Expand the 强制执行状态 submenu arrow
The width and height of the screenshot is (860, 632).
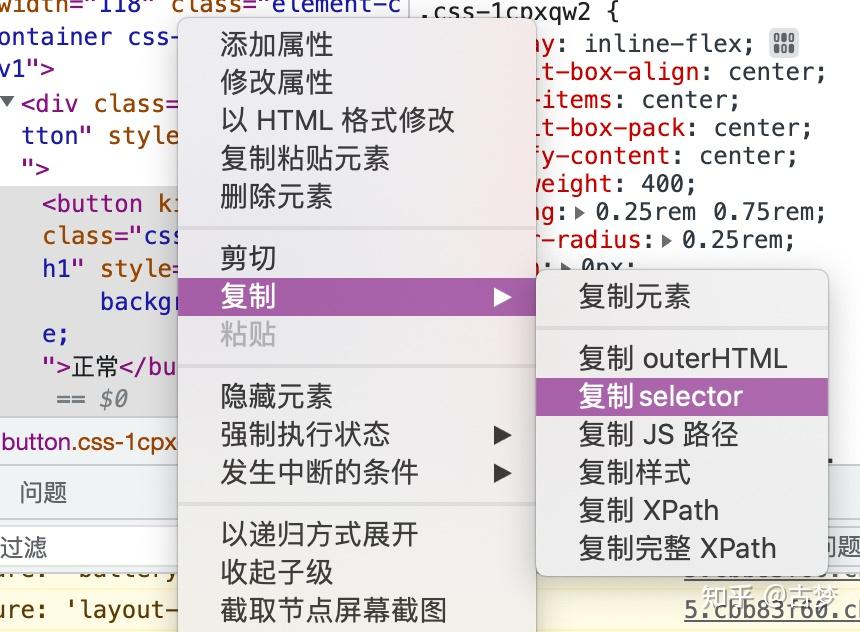click(503, 433)
